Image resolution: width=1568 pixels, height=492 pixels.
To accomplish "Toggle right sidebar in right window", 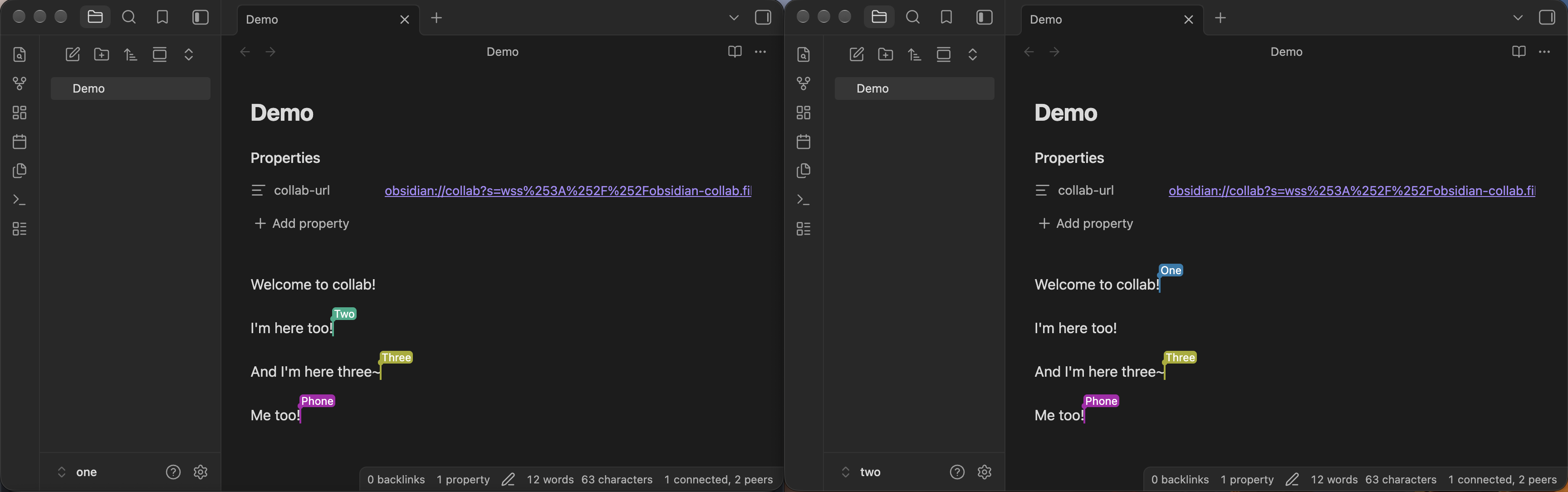I will click(x=1547, y=17).
